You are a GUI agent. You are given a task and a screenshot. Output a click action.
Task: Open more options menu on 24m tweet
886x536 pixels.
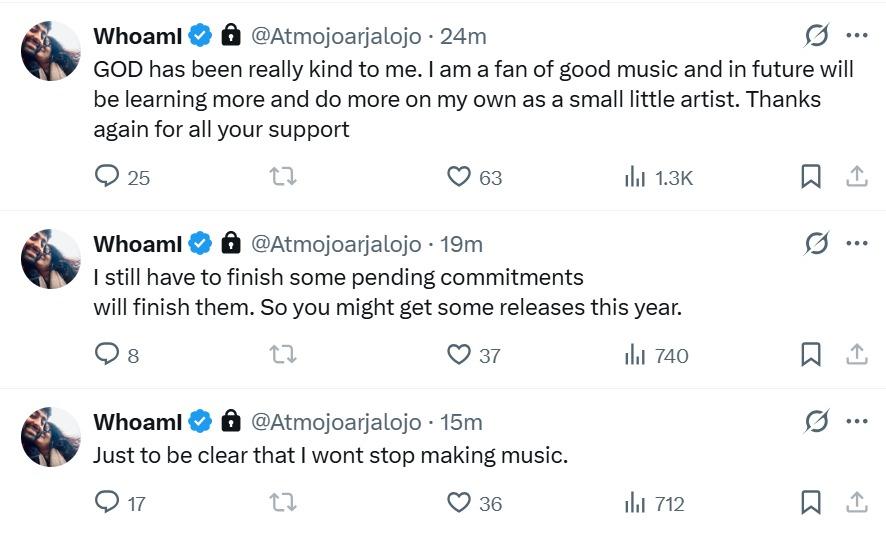856,36
